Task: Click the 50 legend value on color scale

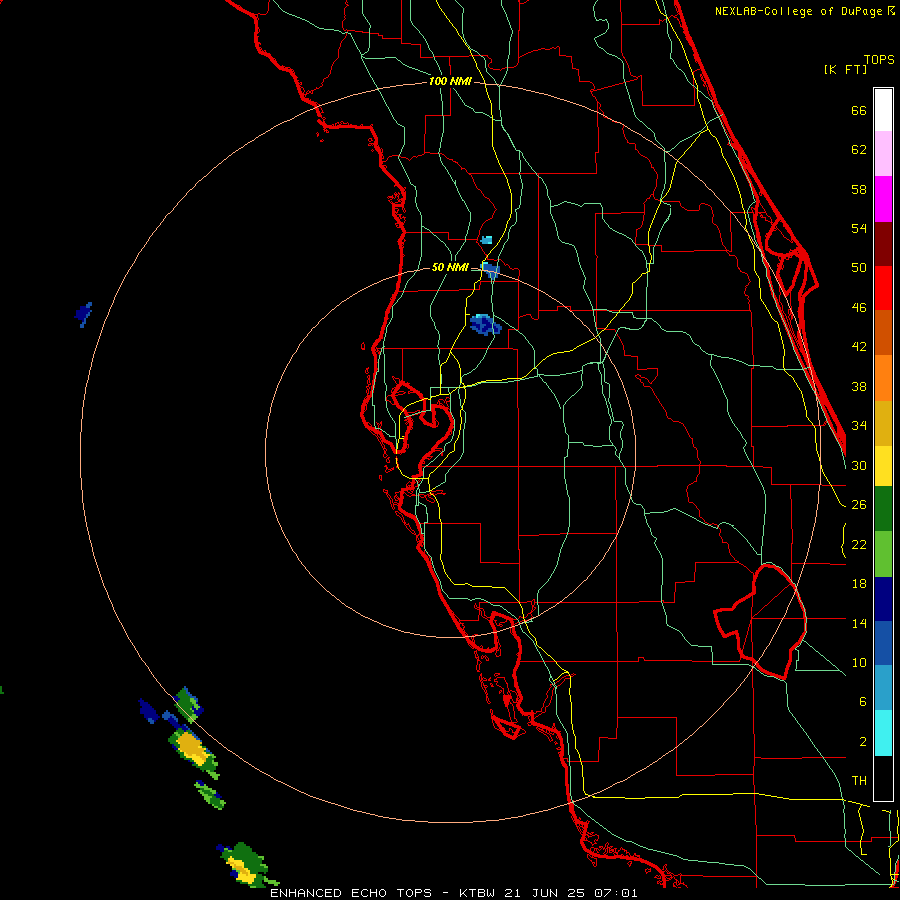Action: coord(859,268)
